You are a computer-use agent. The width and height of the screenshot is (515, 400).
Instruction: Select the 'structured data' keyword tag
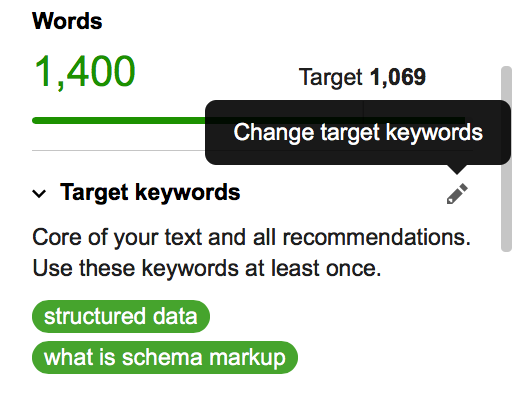(x=121, y=316)
